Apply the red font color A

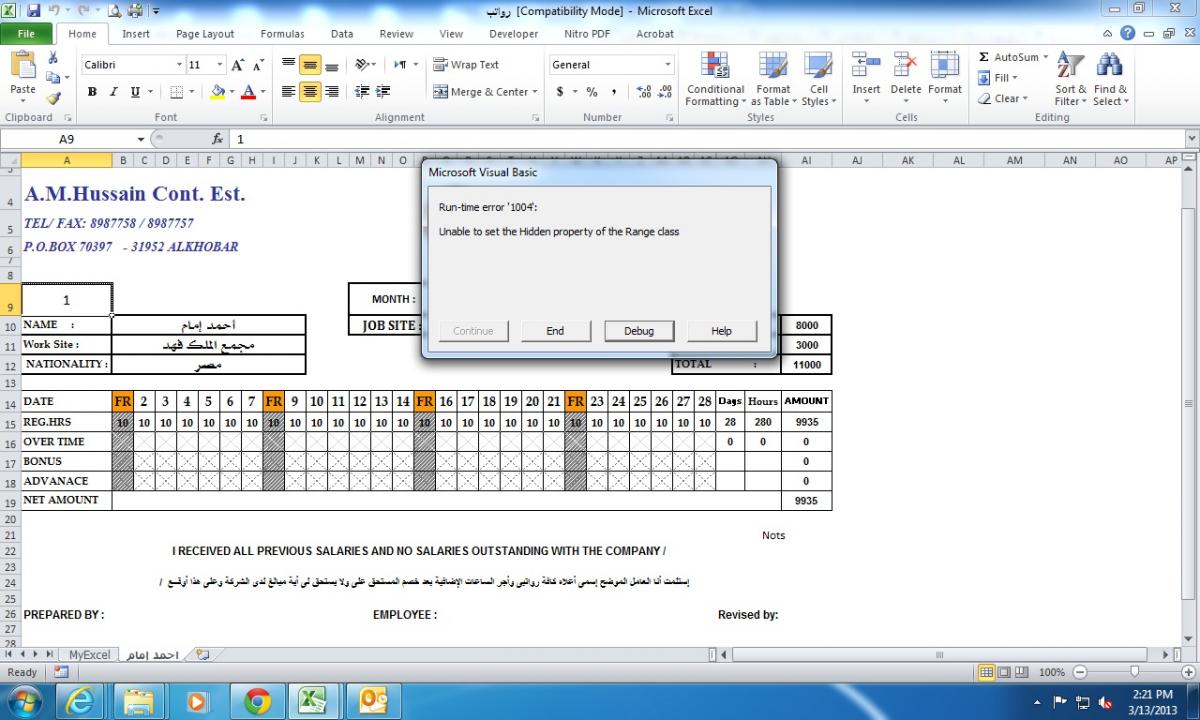(249, 92)
